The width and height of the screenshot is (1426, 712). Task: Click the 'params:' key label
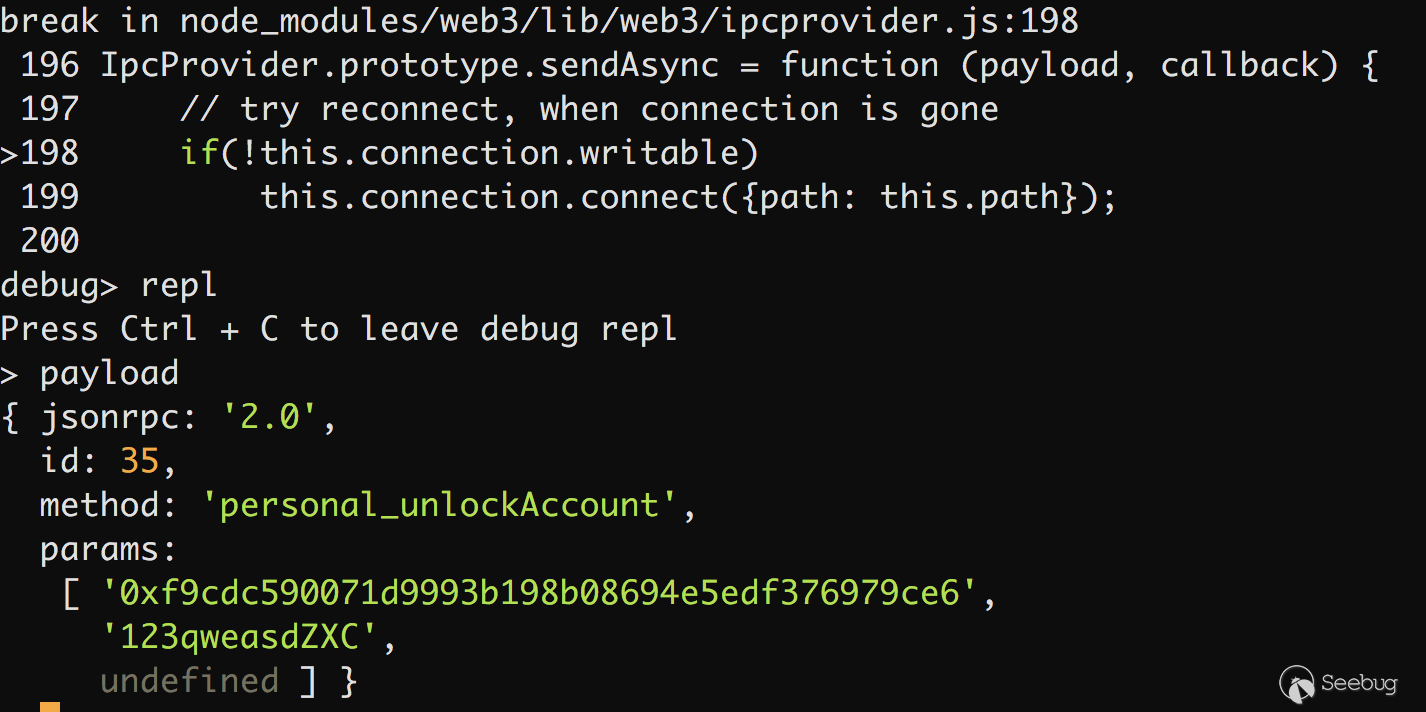(x=109, y=549)
